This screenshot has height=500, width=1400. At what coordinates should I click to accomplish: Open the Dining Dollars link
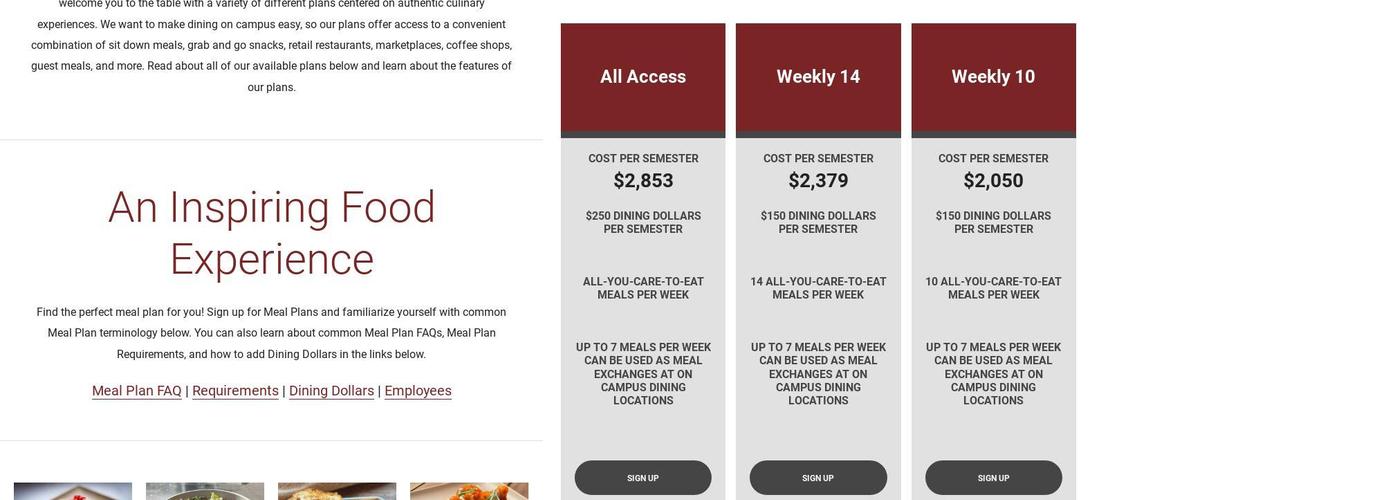331,391
